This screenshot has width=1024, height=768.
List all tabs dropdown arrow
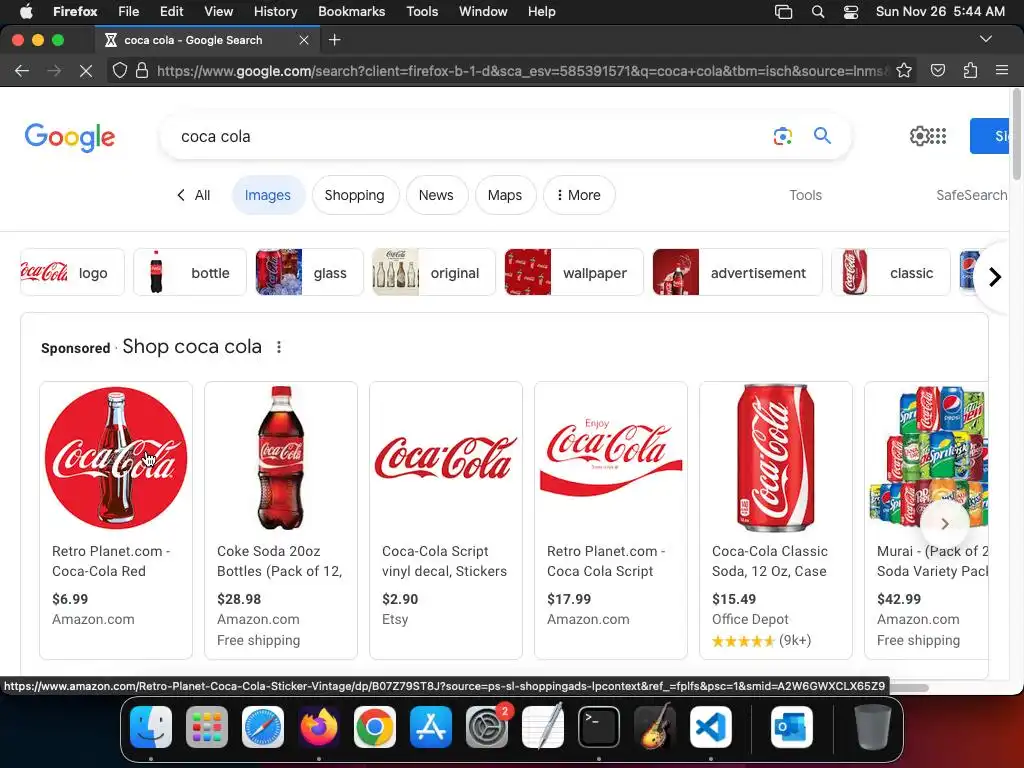(x=986, y=39)
